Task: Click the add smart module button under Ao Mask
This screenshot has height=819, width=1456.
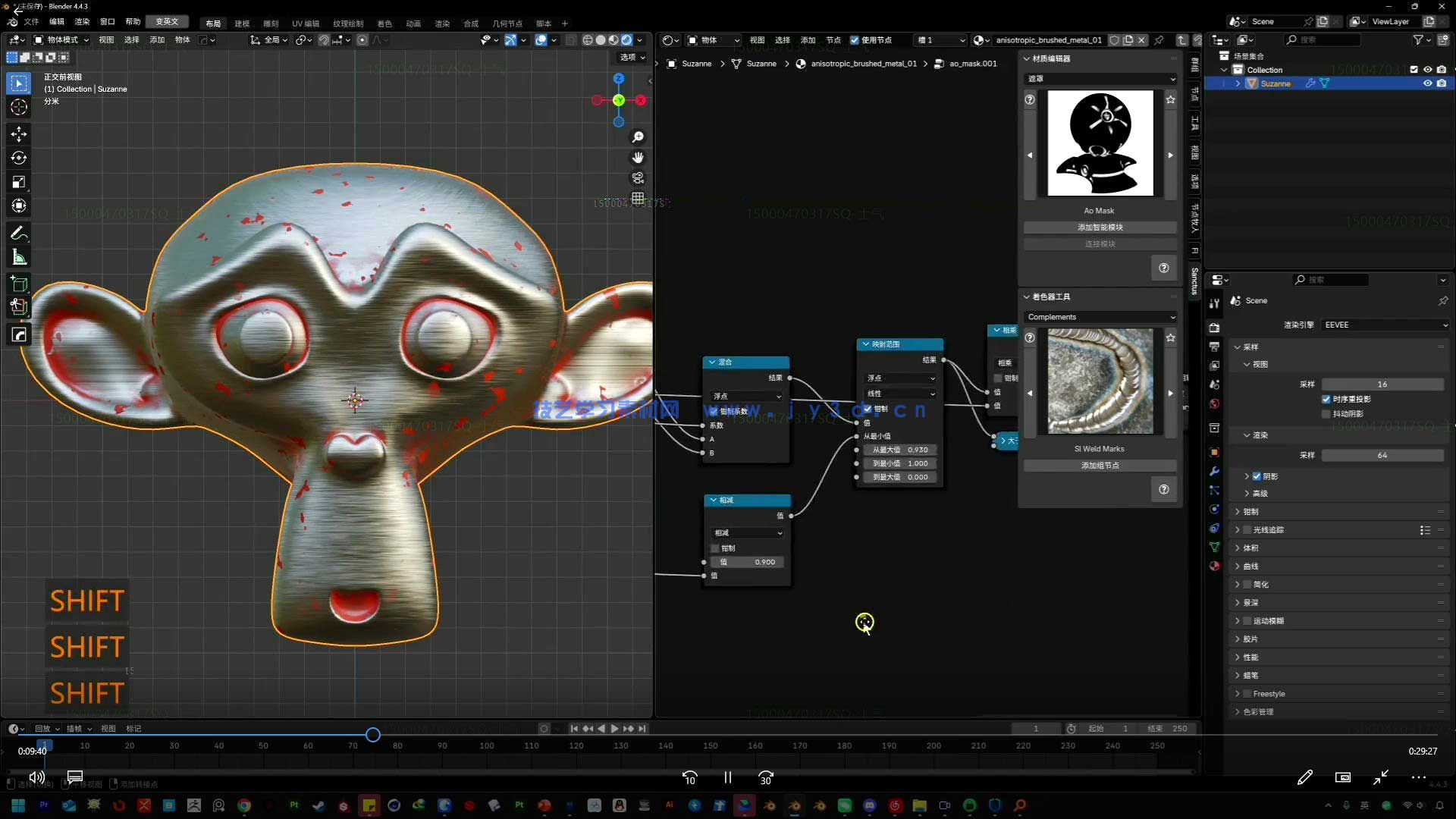Action: pyautogui.click(x=1100, y=227)
